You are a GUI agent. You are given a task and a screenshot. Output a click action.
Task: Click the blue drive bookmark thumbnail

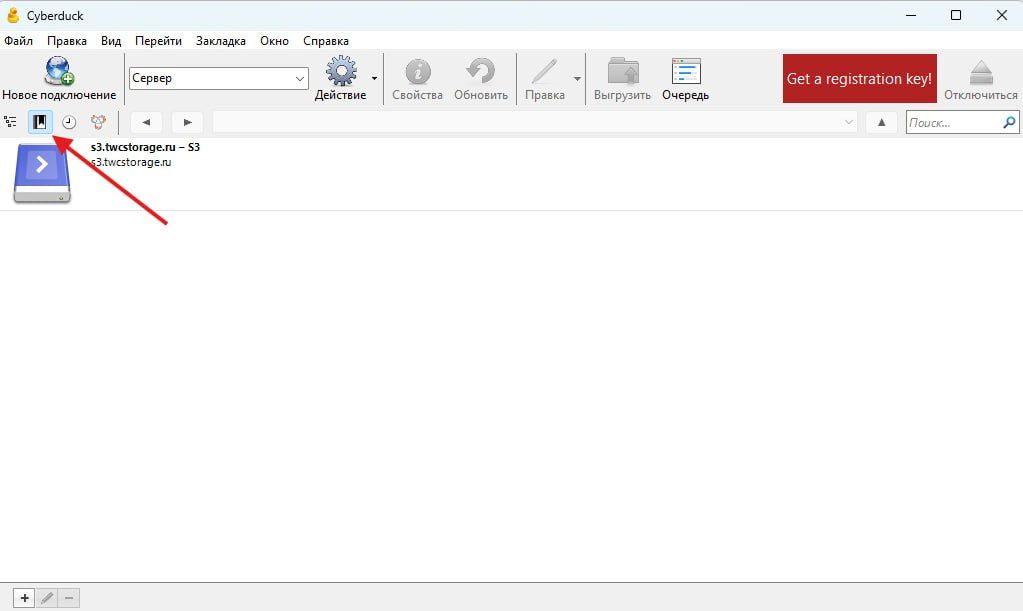[42, 173]
